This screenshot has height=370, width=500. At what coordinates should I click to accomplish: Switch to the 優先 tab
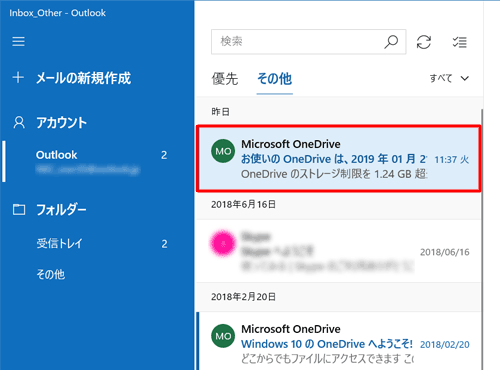point(225,79)
